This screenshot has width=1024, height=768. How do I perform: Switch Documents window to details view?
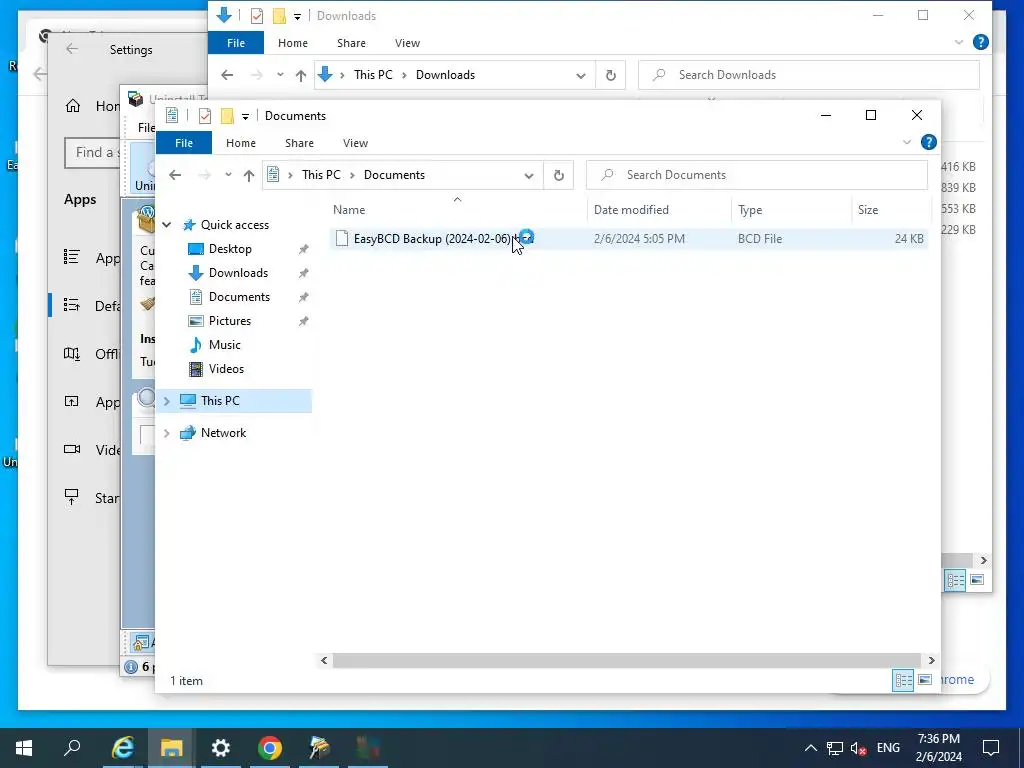click(x=903, y=680)
